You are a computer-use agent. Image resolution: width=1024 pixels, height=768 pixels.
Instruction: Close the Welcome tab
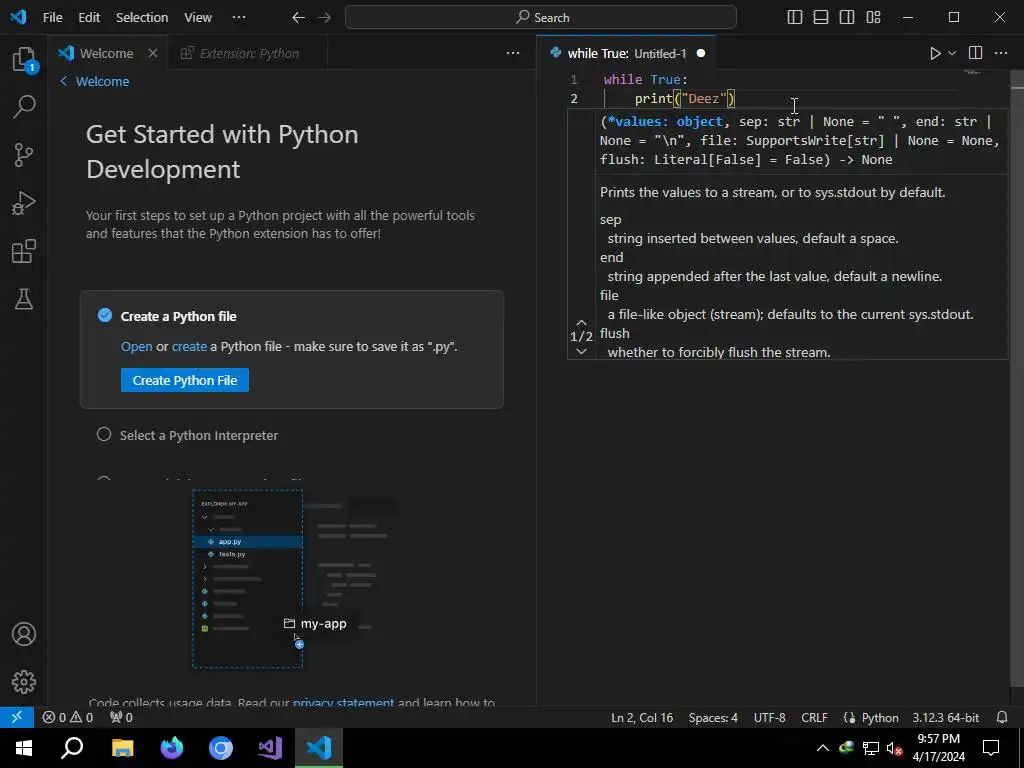click(153, 53)
